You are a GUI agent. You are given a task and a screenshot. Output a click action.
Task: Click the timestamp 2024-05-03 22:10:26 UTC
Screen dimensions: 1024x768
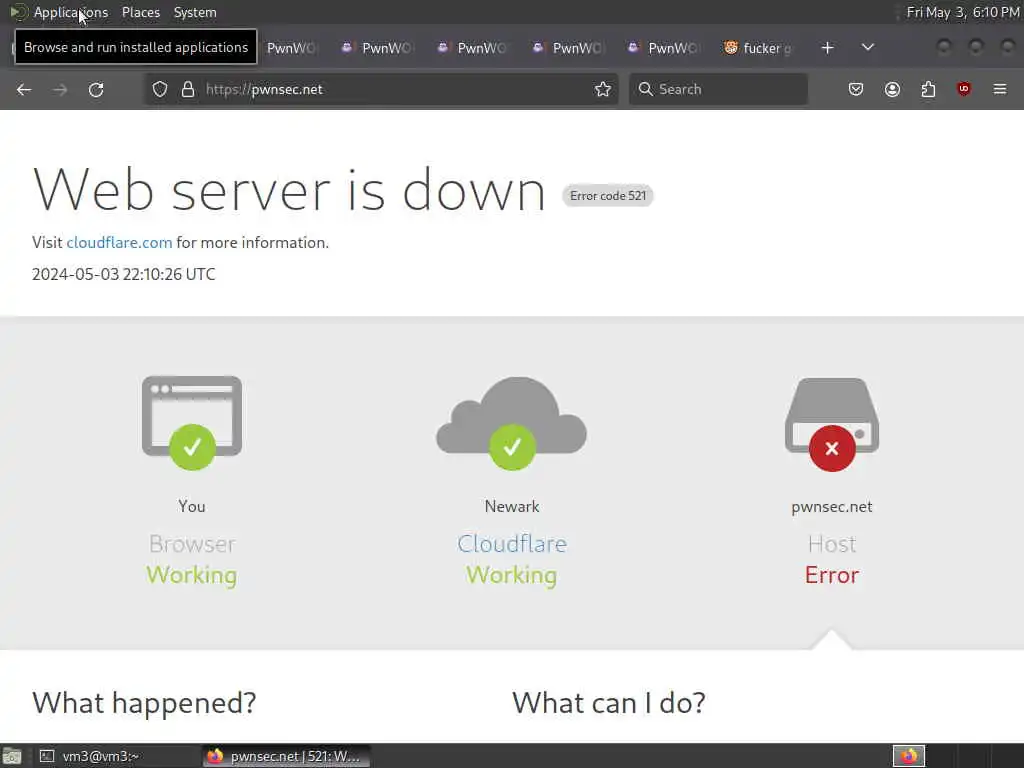click(123, 274)
